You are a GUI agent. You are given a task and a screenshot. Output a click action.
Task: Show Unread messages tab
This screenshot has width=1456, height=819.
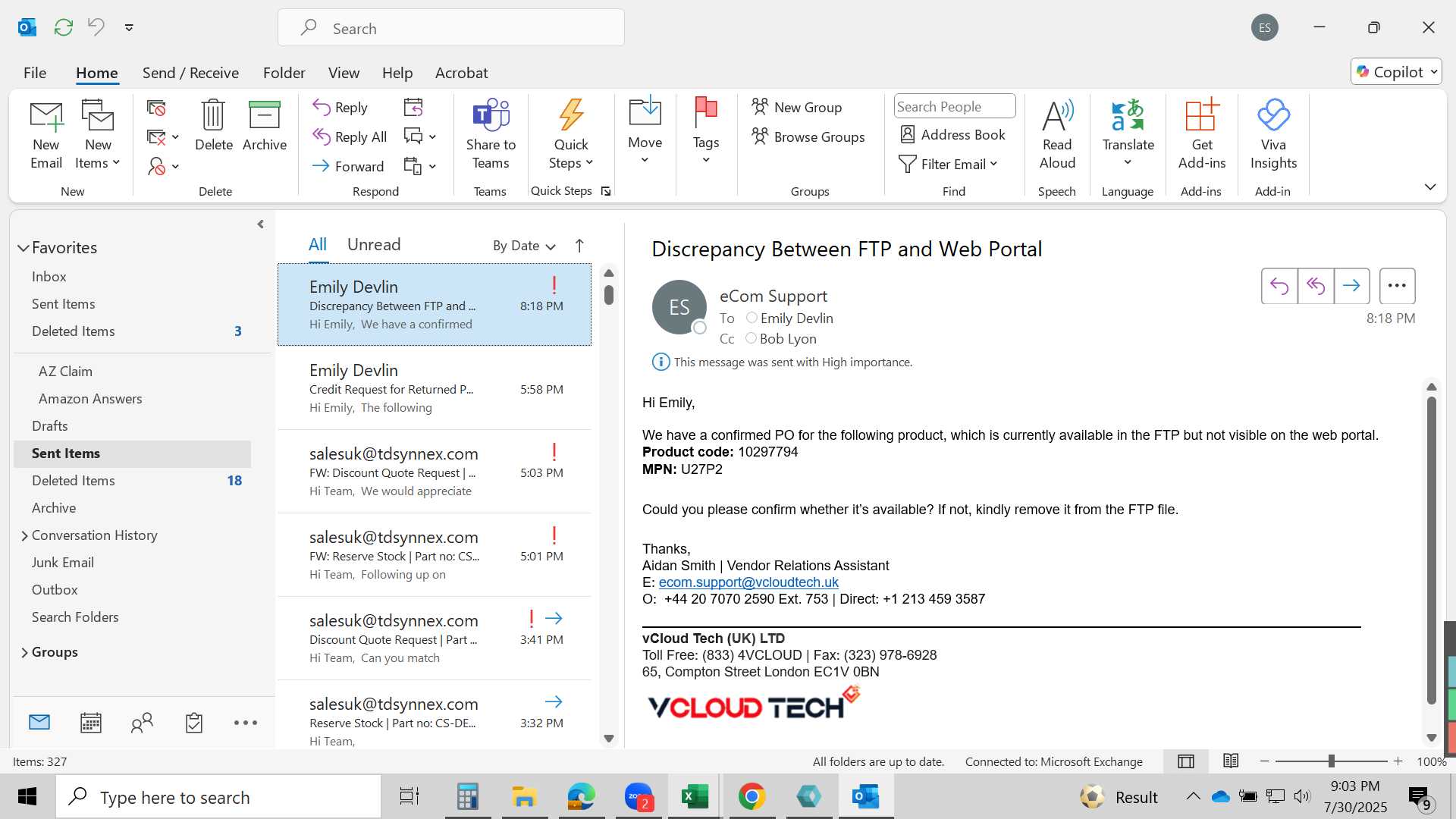click(x=374, y=244)
